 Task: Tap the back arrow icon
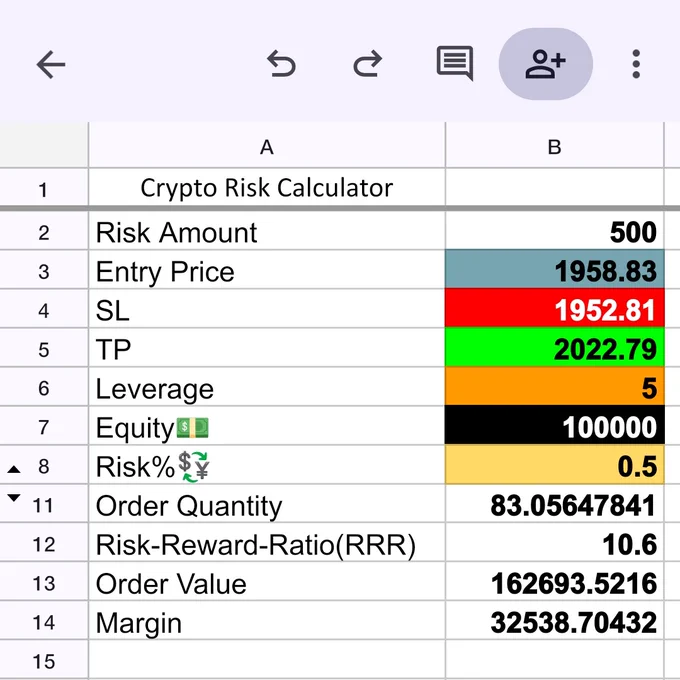(51, 65)
